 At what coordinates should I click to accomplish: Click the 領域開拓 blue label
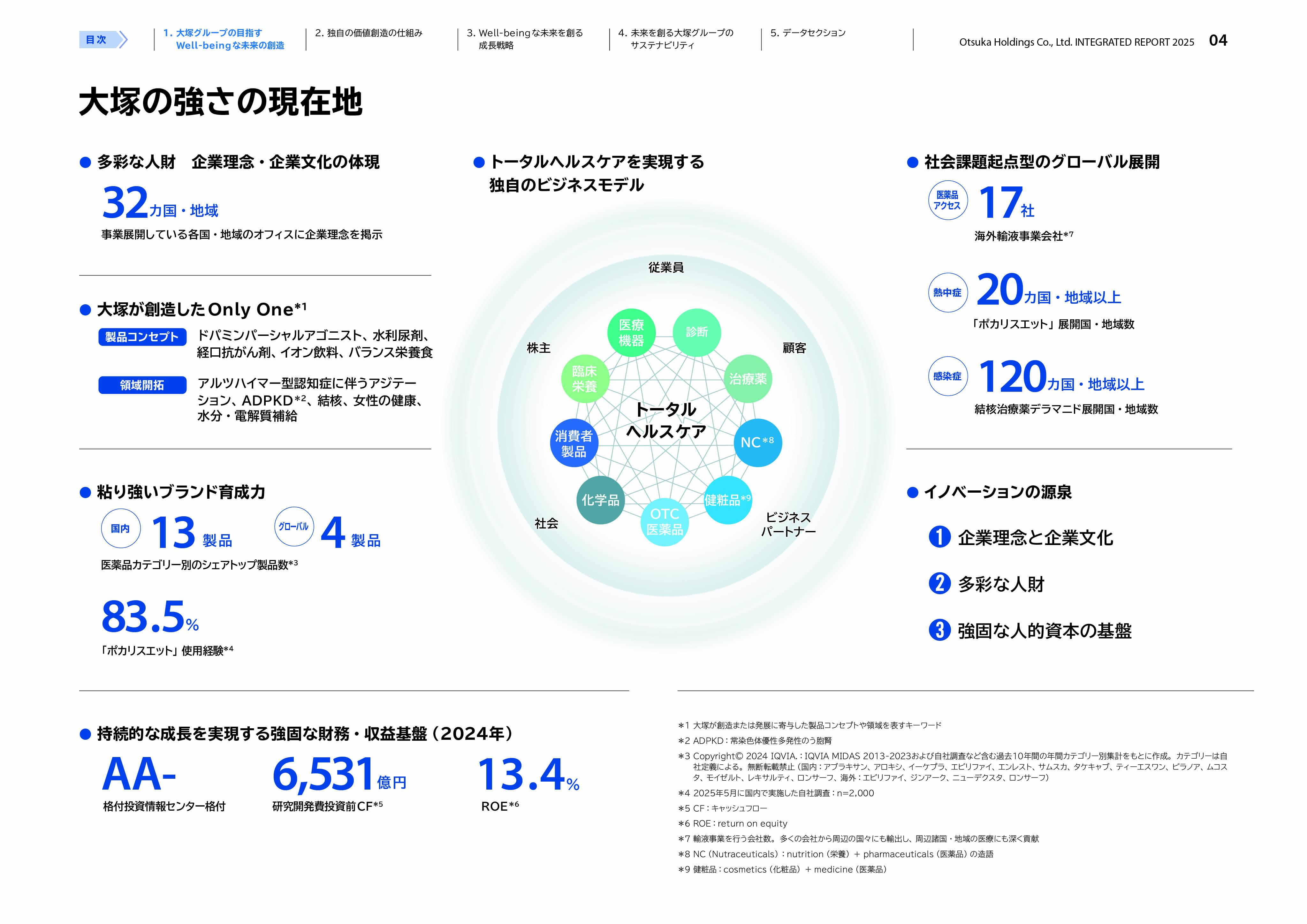click(x=142, y=385)
